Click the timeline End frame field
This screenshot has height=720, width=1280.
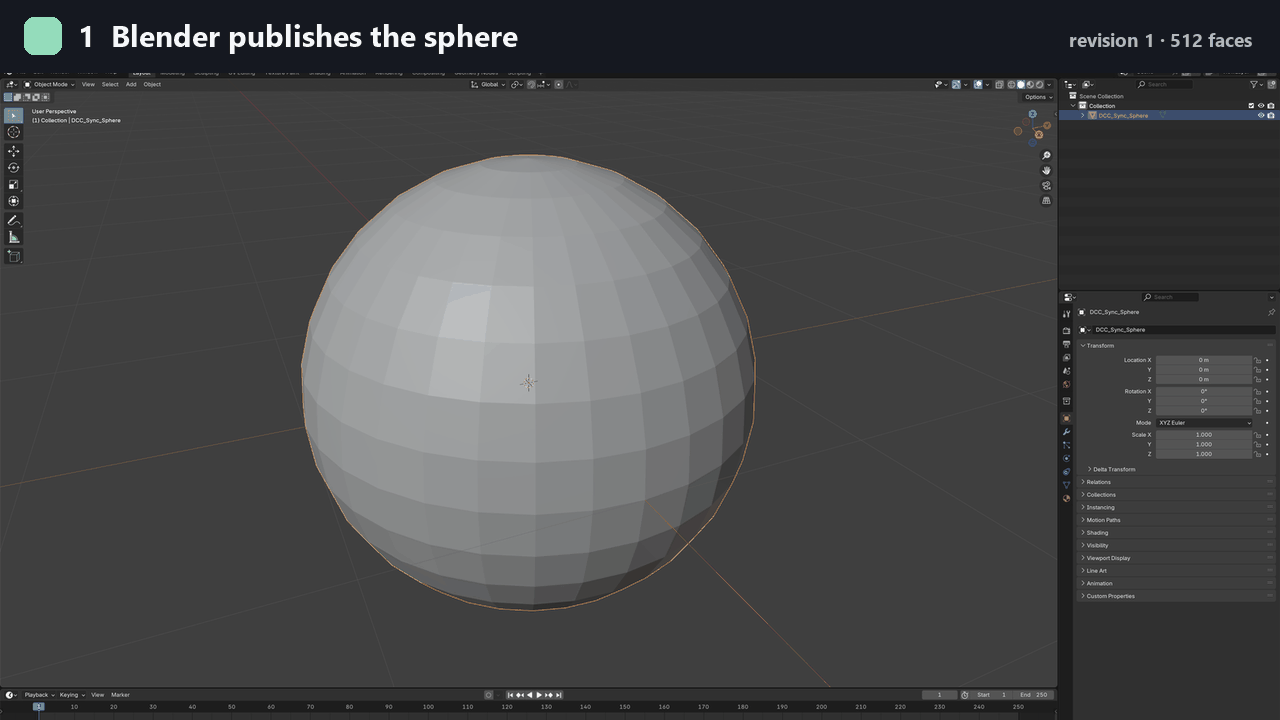[1035, 695]
